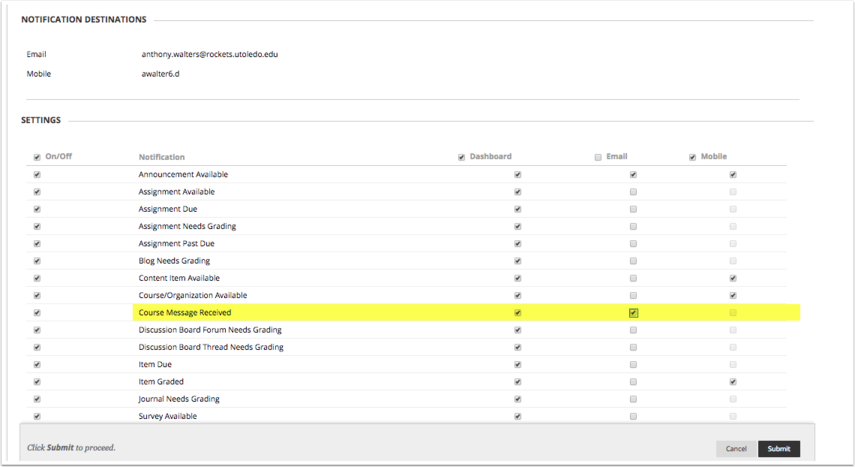Uncheck Dashboard for Assignment Past Due
Viewport: 855px width, 467px height.
(x=517, y=243)
